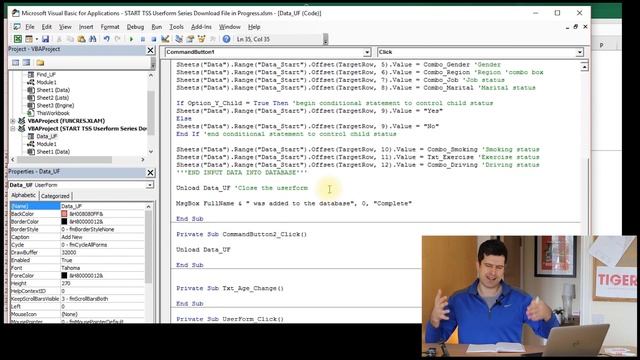This screenshot has width=640, height=360.
Task: Restore the inner Data_UF code window
Action: pos(576,27)
